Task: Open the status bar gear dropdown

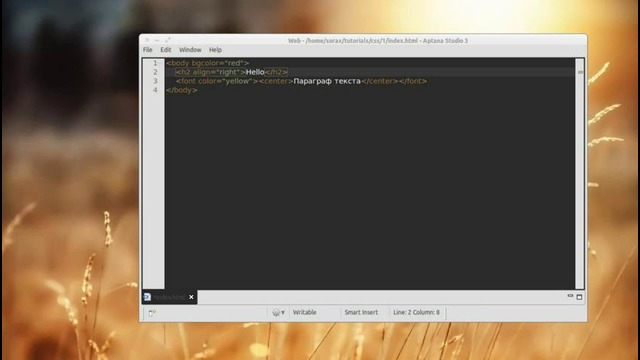Action: click(278, 313)
